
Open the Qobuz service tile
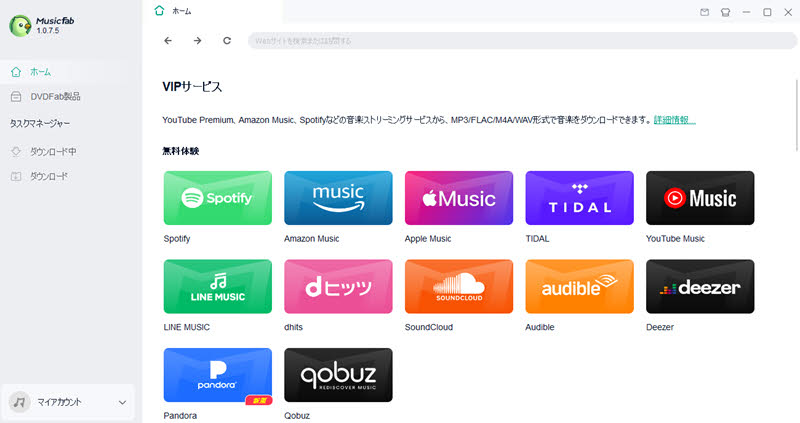point(338,375)
